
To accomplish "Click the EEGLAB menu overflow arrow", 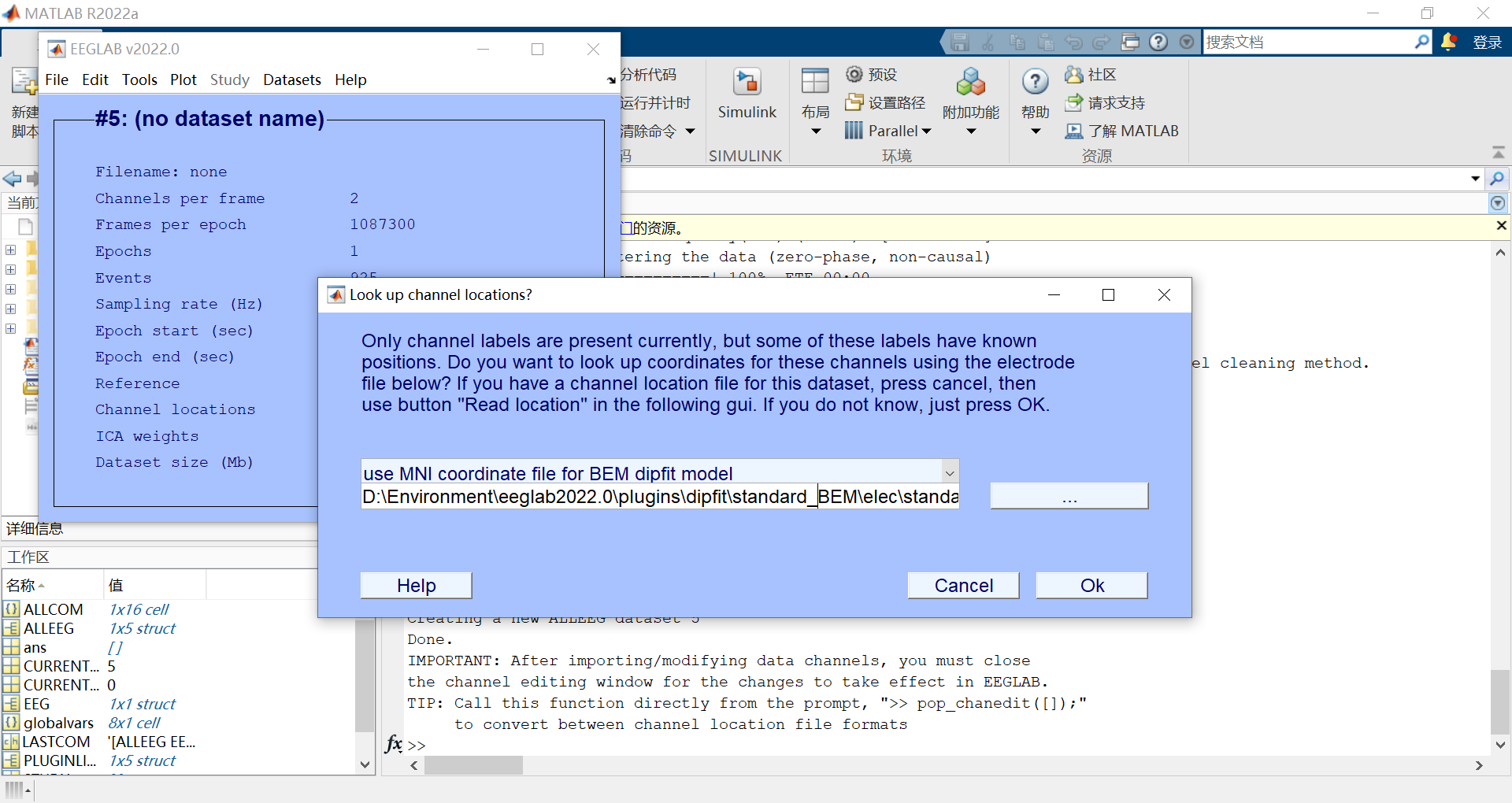I will pyautogui.click(x=611, y=80).
